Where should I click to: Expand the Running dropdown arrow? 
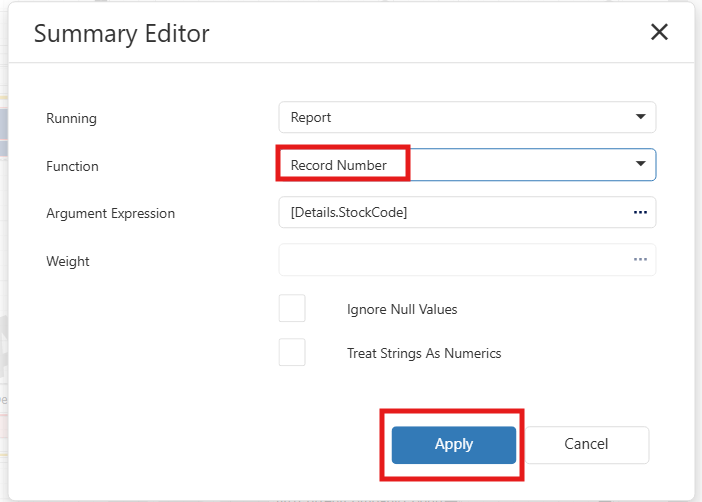[641, 117]
